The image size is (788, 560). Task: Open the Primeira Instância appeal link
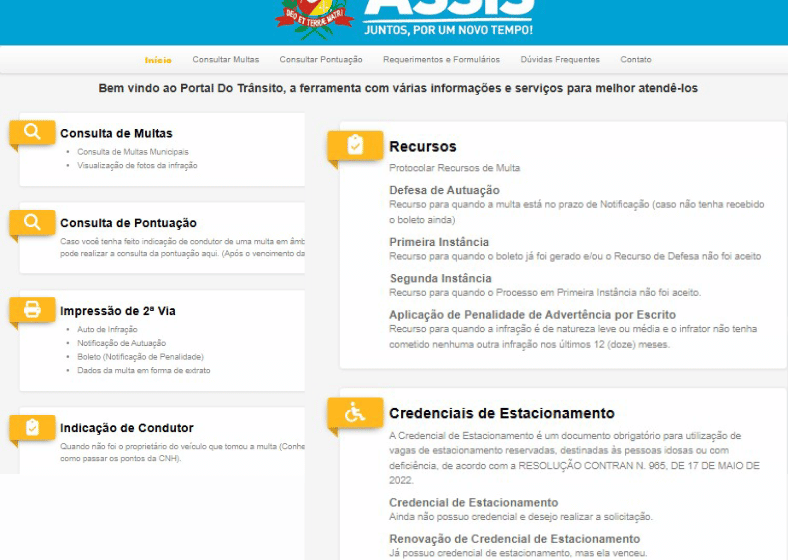[439, 242]
